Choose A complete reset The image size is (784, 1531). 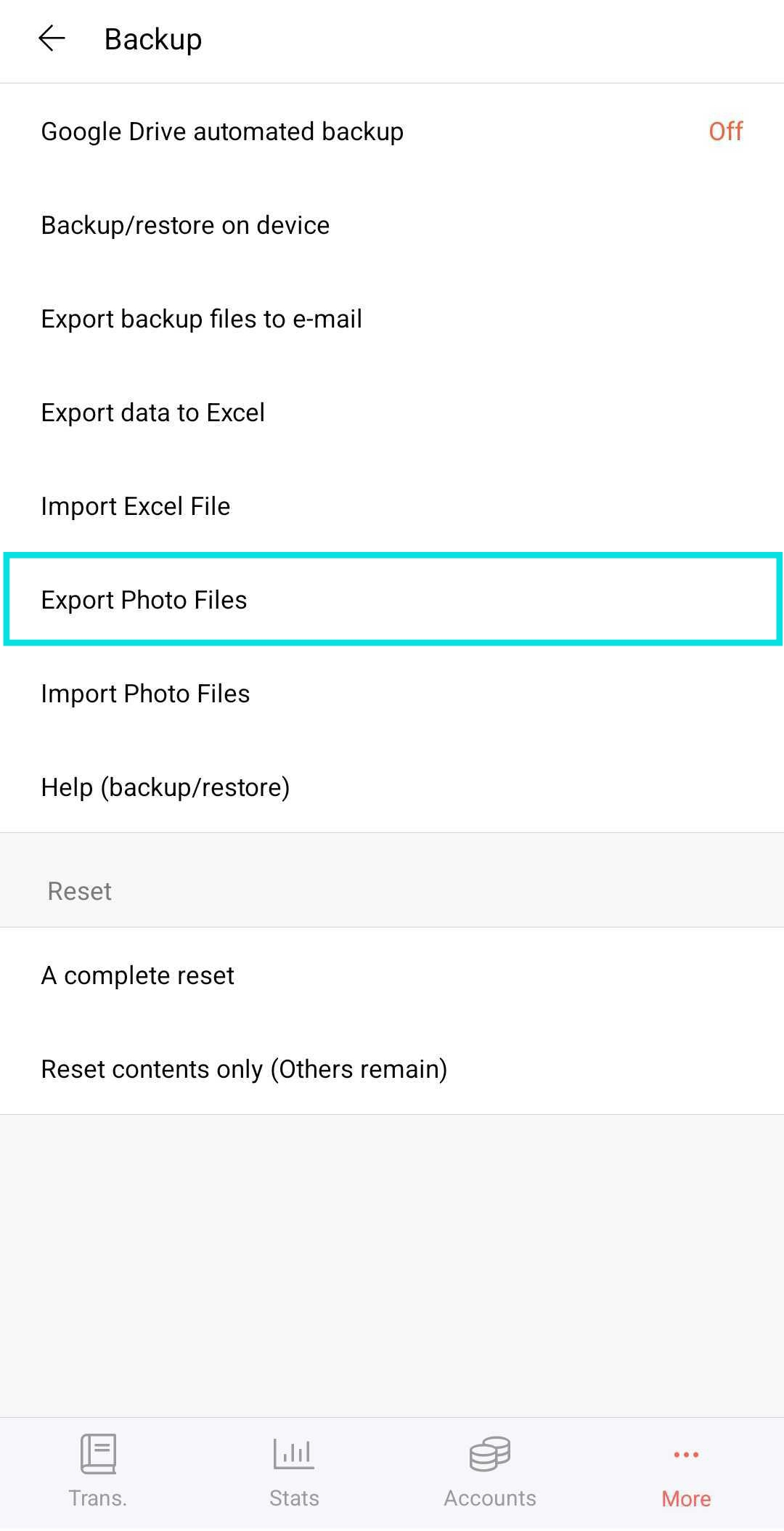392,975
